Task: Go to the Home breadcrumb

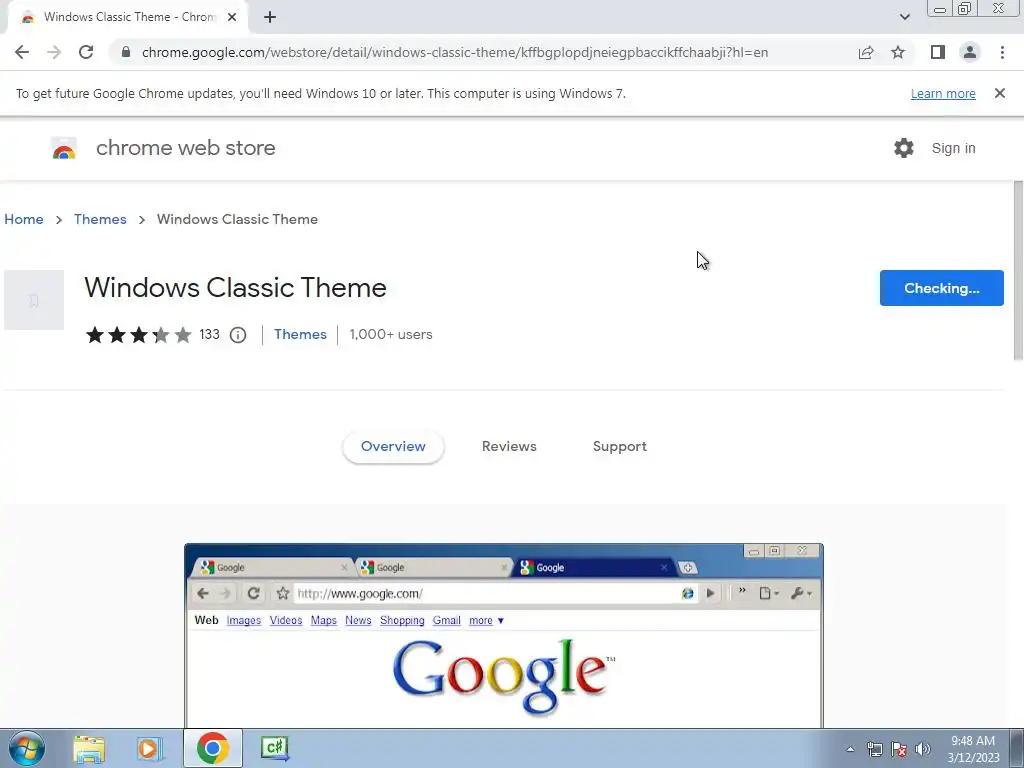Action: coord(24,219)
